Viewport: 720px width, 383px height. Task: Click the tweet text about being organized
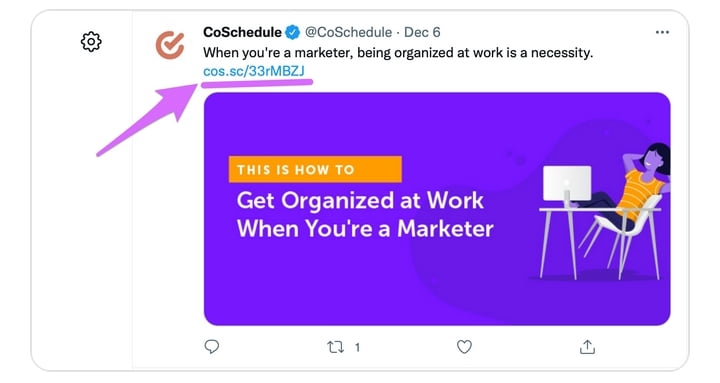[398, 53]
